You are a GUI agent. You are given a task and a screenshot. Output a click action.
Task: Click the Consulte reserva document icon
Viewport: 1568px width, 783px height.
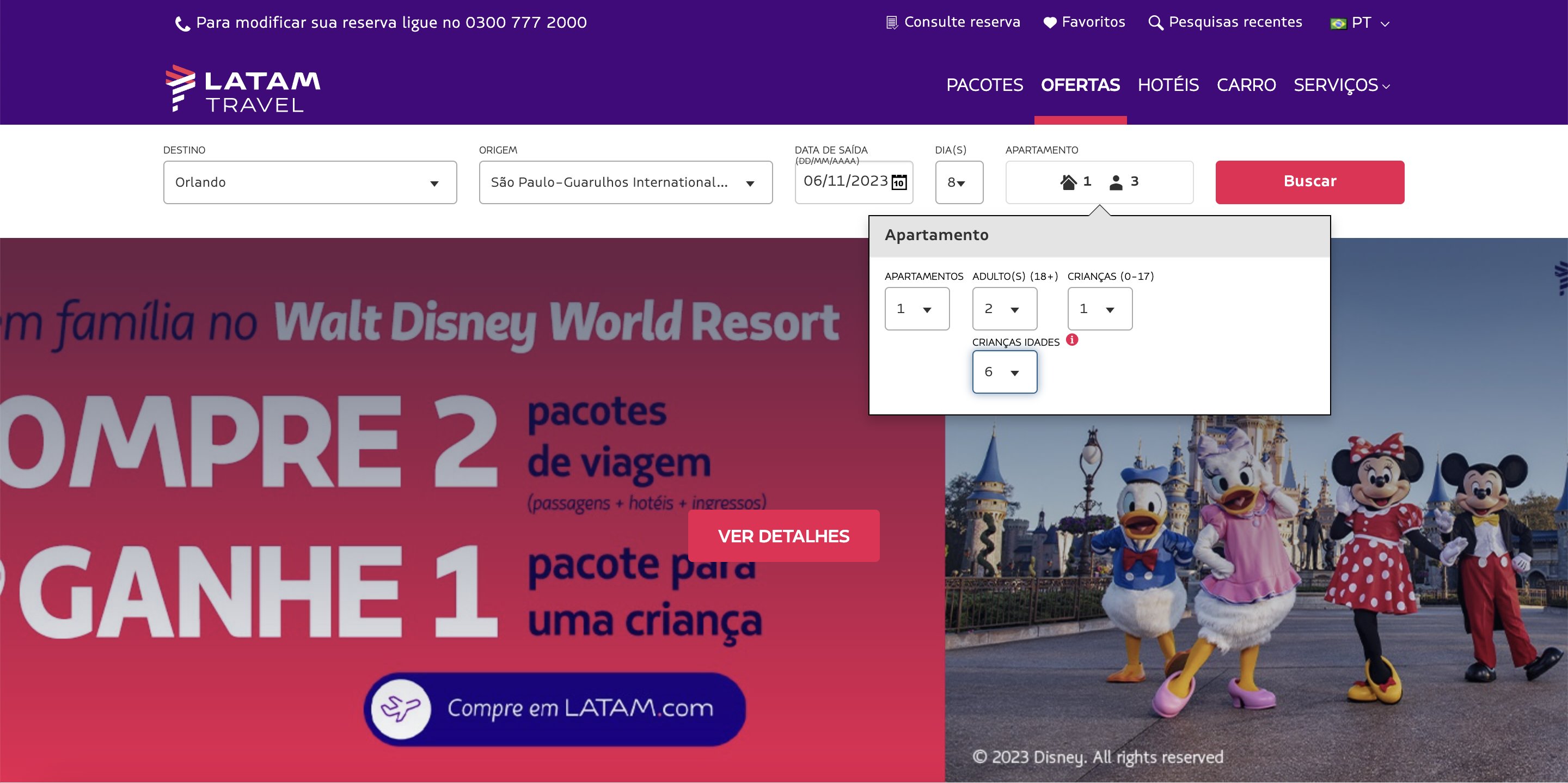[x=892, y=22]
